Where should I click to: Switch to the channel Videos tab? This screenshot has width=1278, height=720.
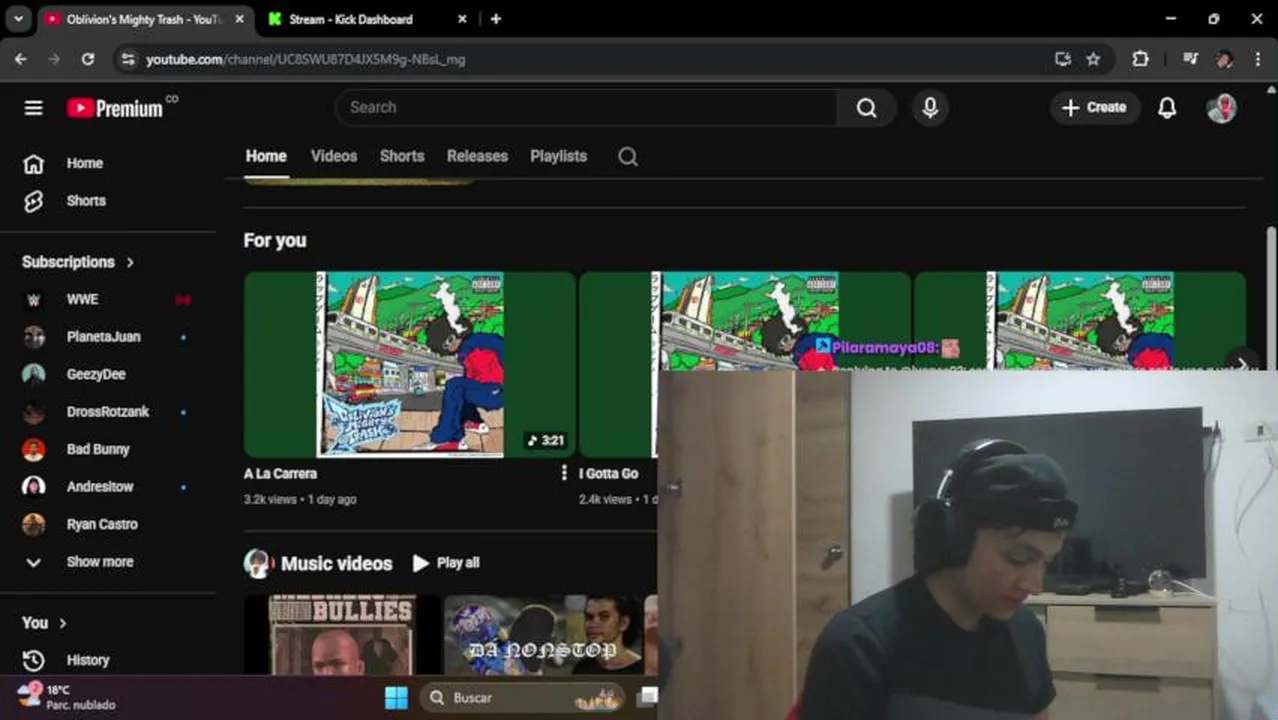[x=334, y=156]
